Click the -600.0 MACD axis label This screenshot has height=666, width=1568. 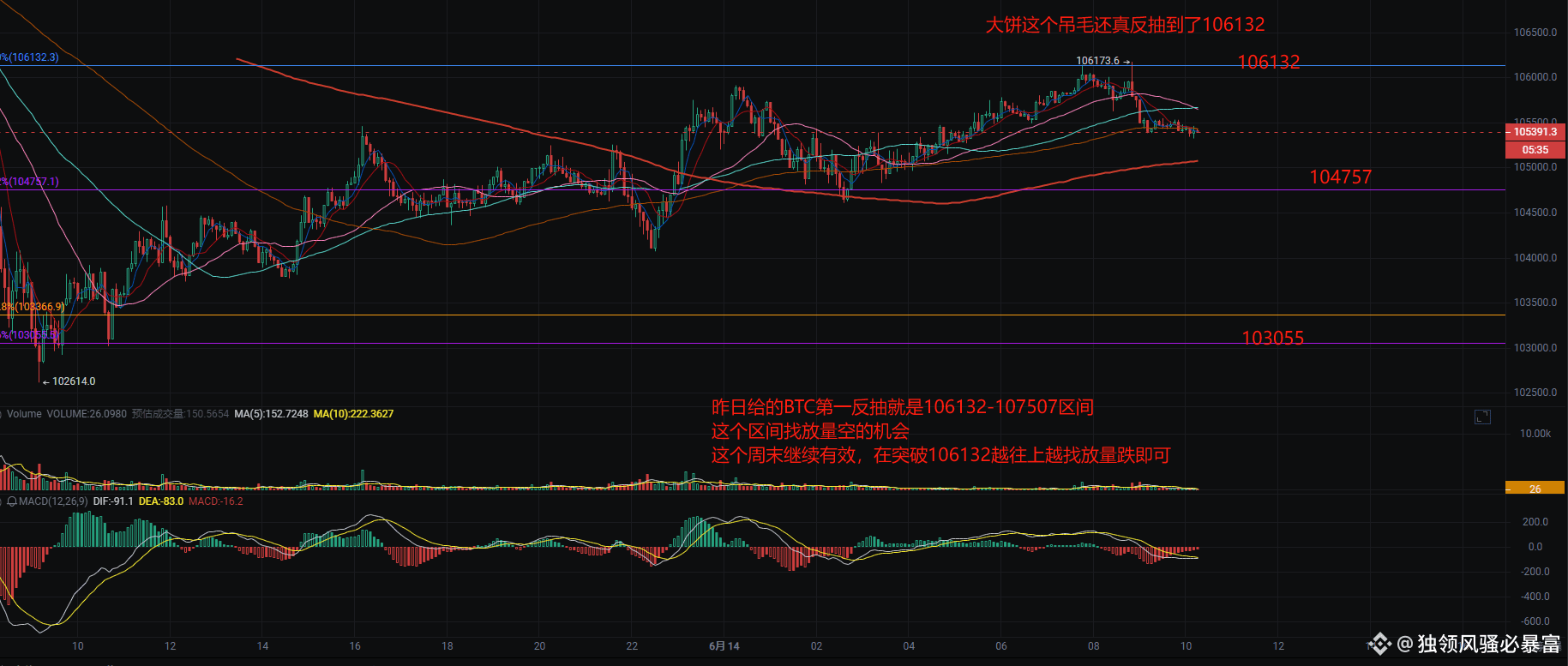1534,621
